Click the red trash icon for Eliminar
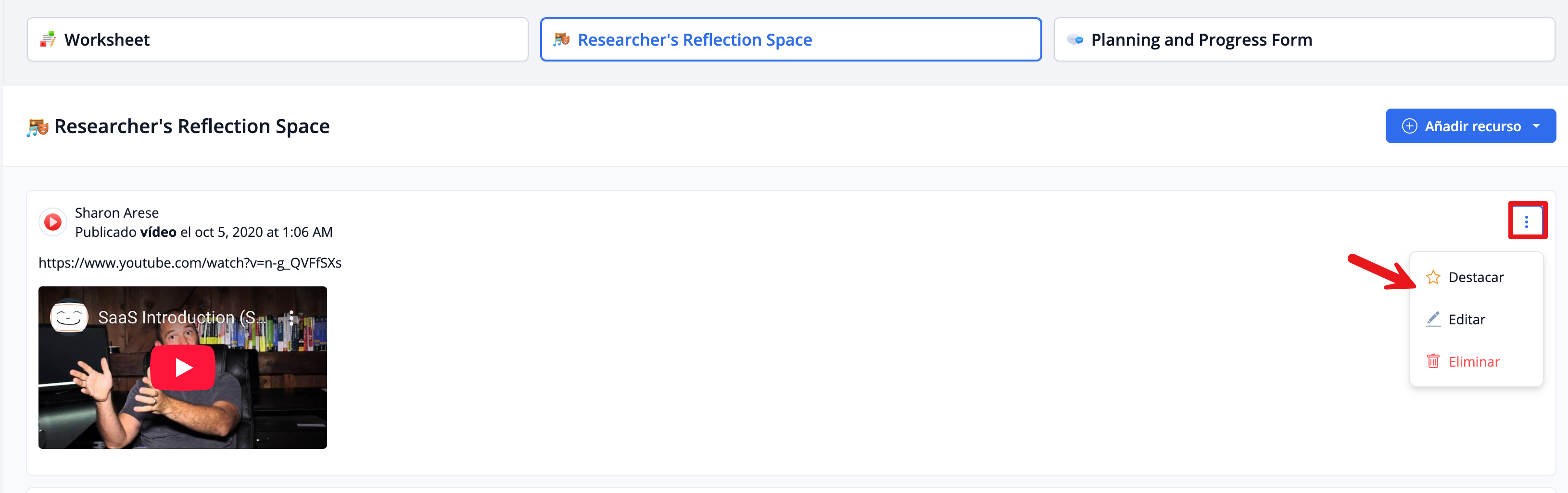The width and height of the screenshot is (1568, 493). pos(1433,362)
